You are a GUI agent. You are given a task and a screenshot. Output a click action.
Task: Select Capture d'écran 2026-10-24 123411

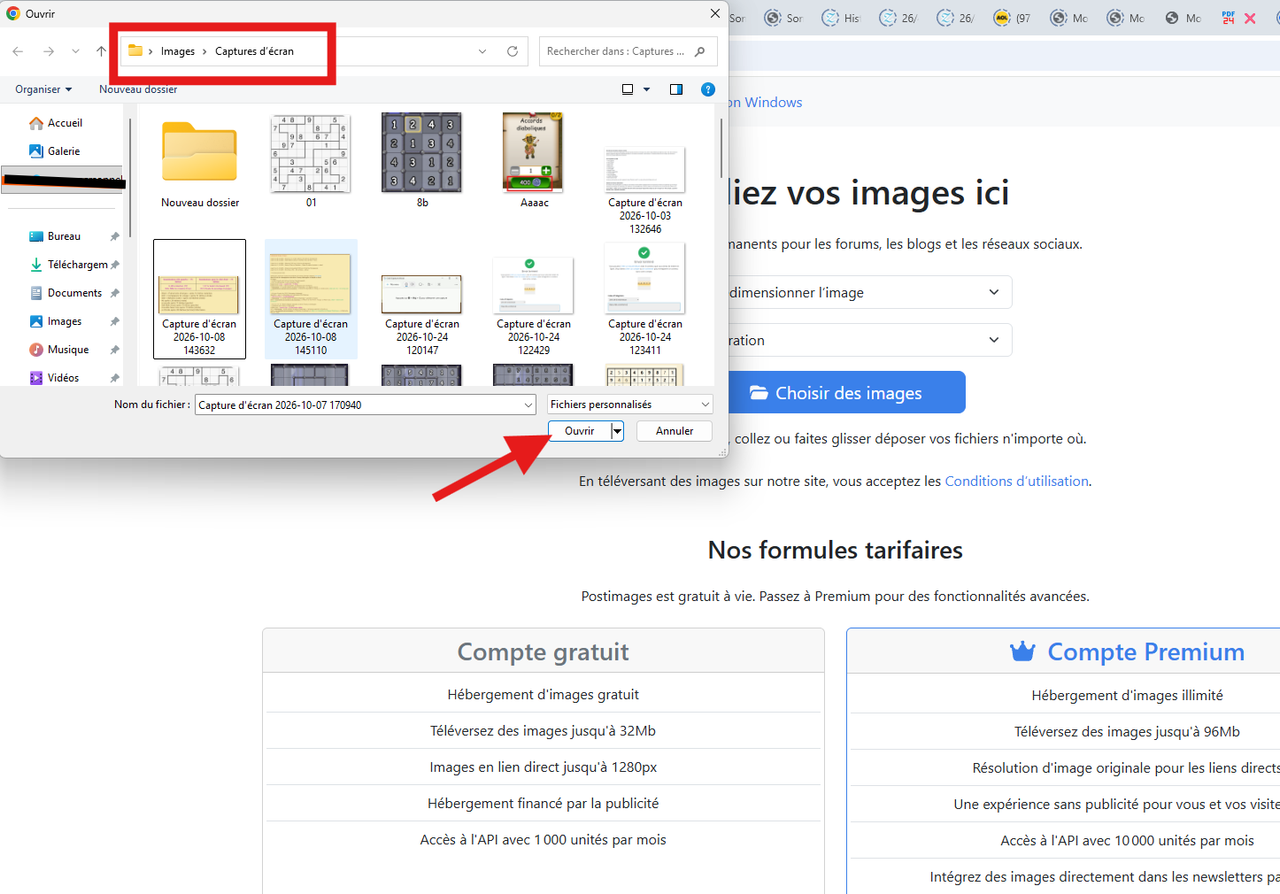coord(645,298)
